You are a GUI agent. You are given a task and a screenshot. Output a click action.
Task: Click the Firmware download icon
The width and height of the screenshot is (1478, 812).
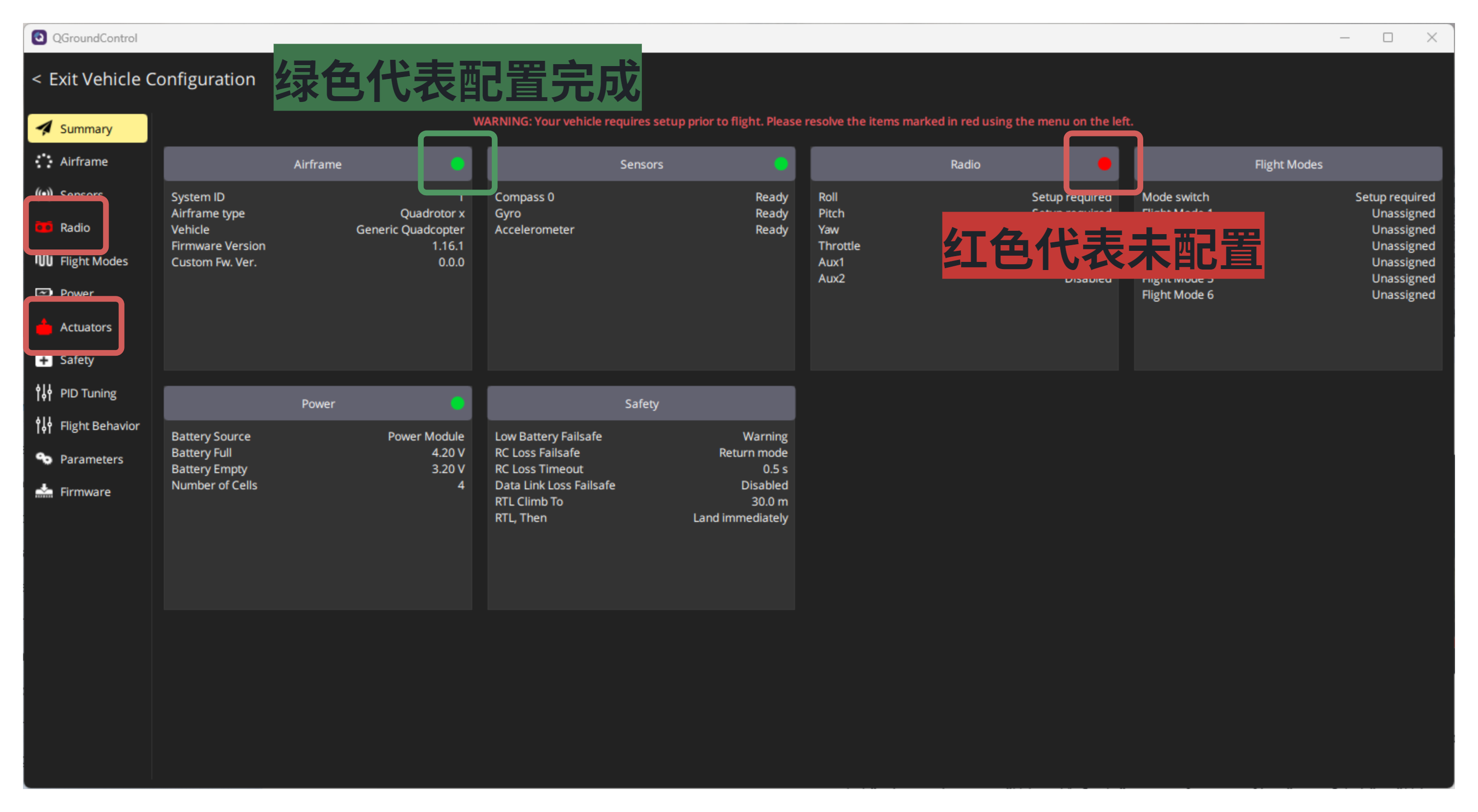[x=44, y=491]
